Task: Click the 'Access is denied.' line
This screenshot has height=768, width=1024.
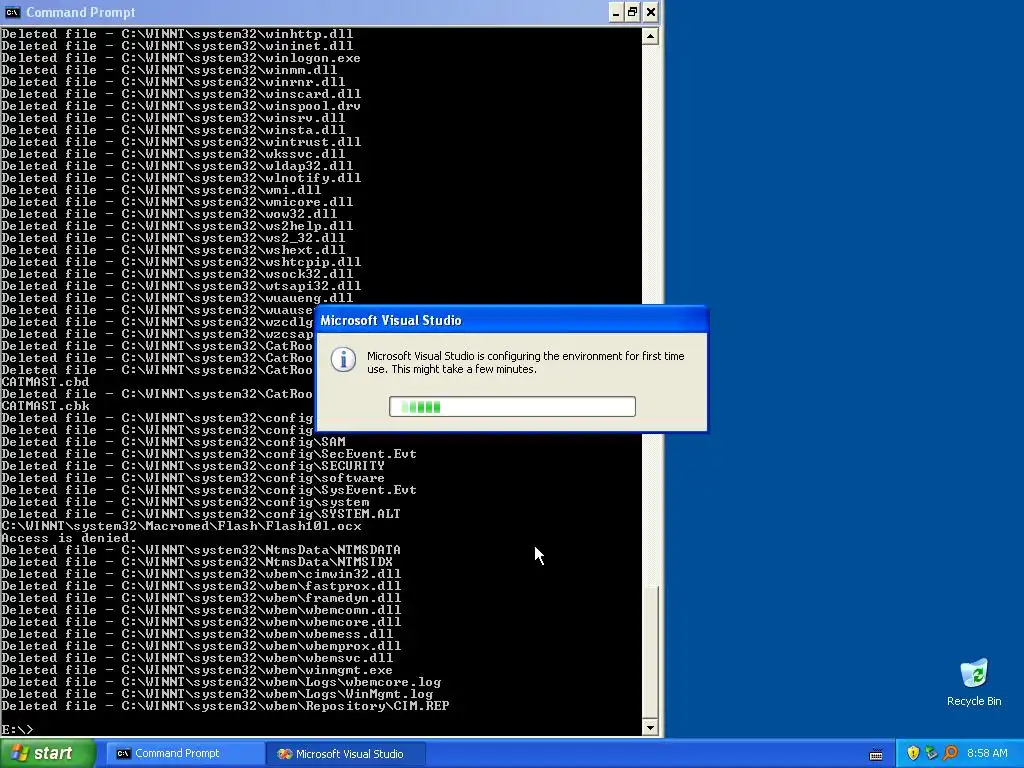Action: point(69,538)
